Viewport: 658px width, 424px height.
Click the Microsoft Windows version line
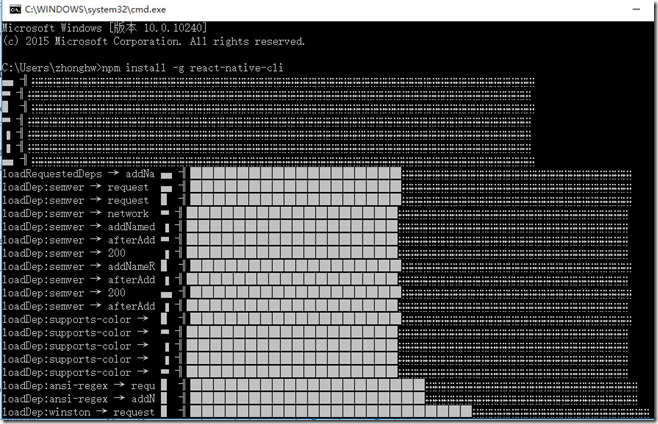(x=104, y=28)
